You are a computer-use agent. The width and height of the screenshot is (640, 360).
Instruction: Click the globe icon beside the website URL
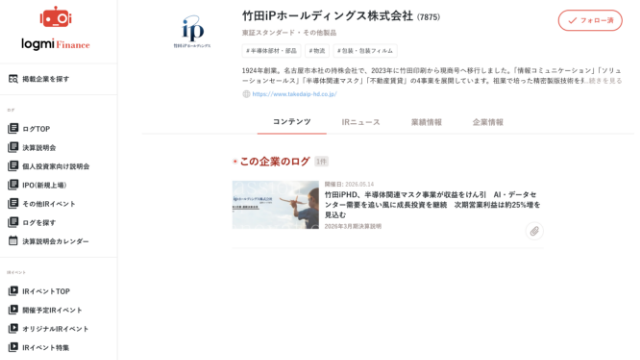246,94
